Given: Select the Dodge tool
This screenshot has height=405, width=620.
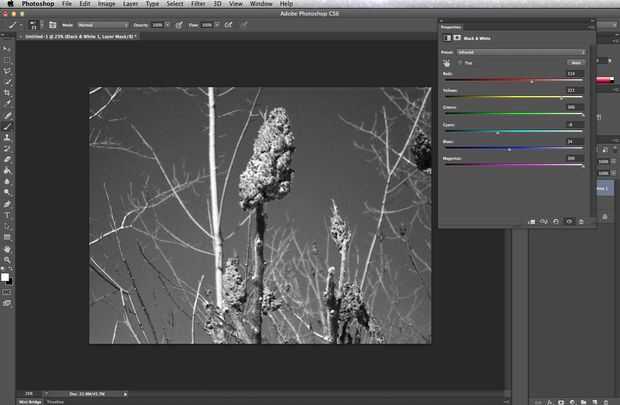Looking at the screenshot, I should pos(7,192).
